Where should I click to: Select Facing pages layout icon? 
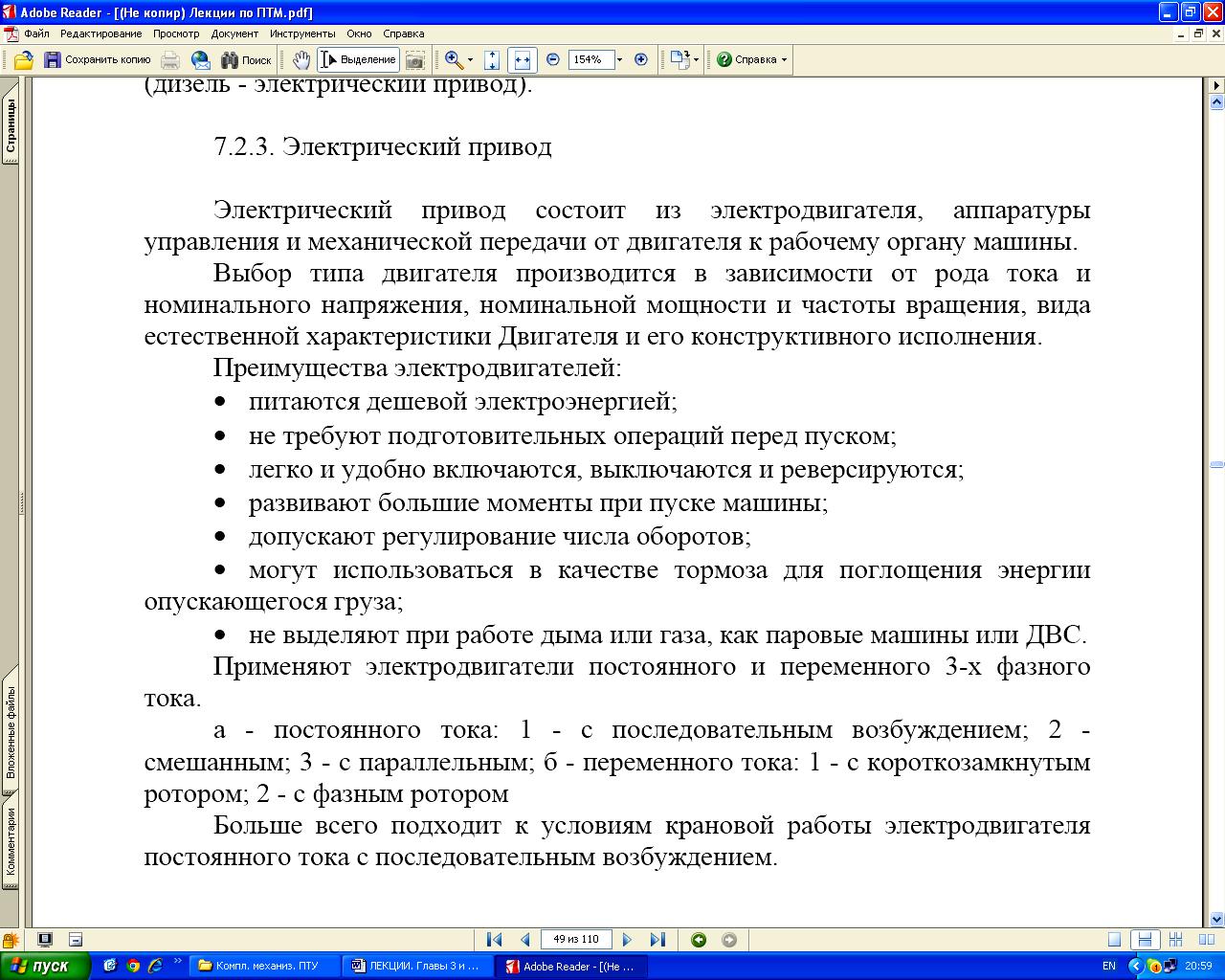1205,940
